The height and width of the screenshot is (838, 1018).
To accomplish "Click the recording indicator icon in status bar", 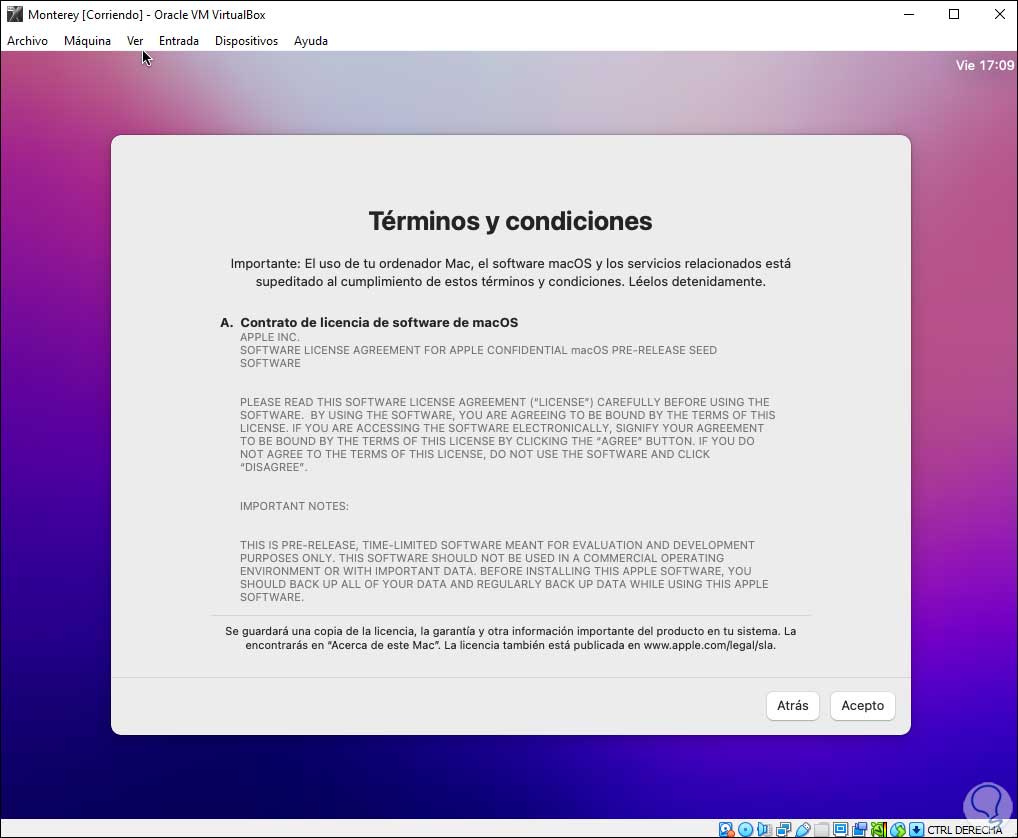I will (x=860, y=829).
